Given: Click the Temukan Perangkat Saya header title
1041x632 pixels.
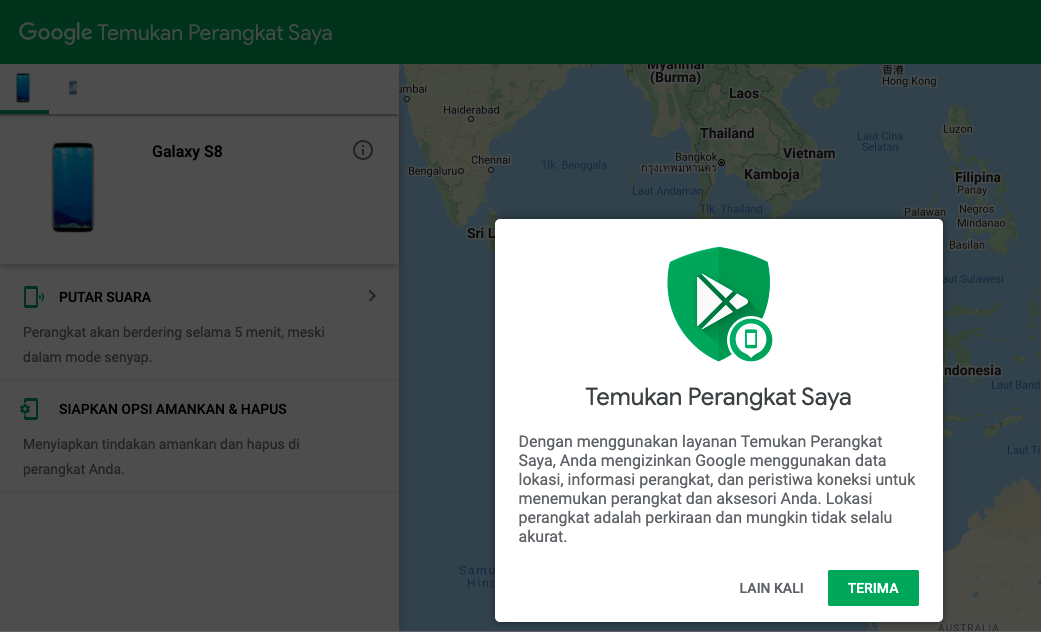Looking at the screenshot, I should [x=215, y=33].
